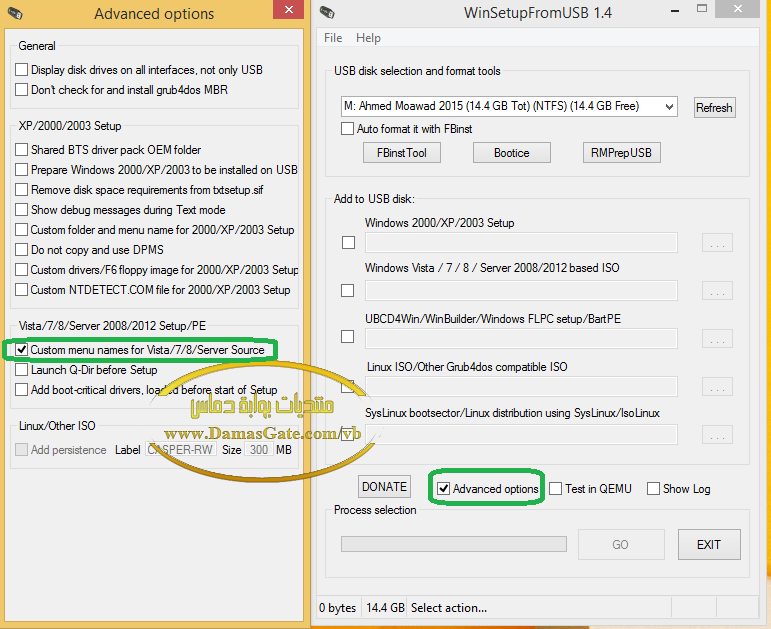
Task: Enable Custom NTDETECT.COM file option
Action: [21, 290]
